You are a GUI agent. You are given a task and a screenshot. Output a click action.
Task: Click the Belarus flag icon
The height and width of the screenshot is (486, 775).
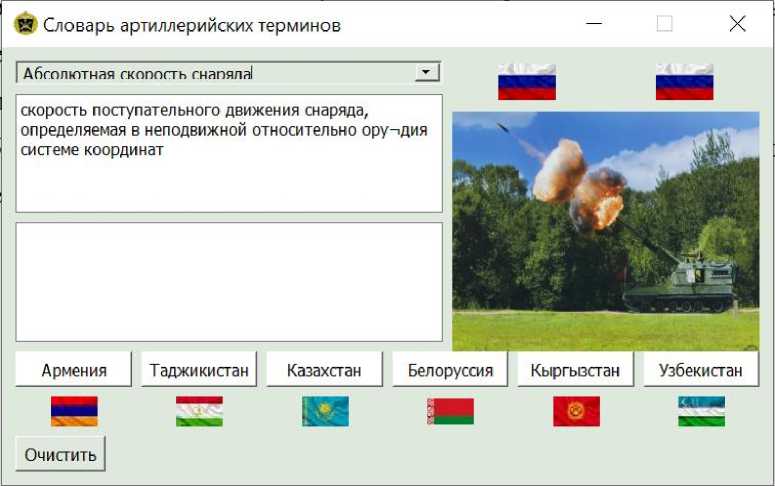click(x=450, y=411)
